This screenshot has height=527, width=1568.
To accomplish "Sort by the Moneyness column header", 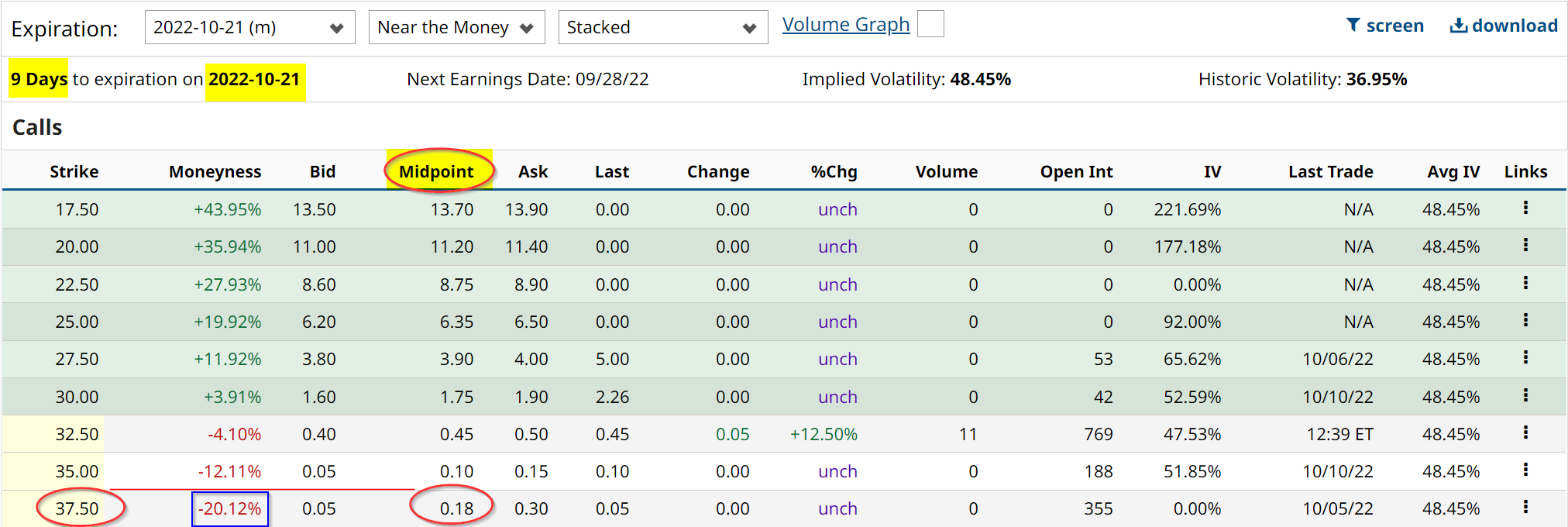I will click(x=215, y=171).
